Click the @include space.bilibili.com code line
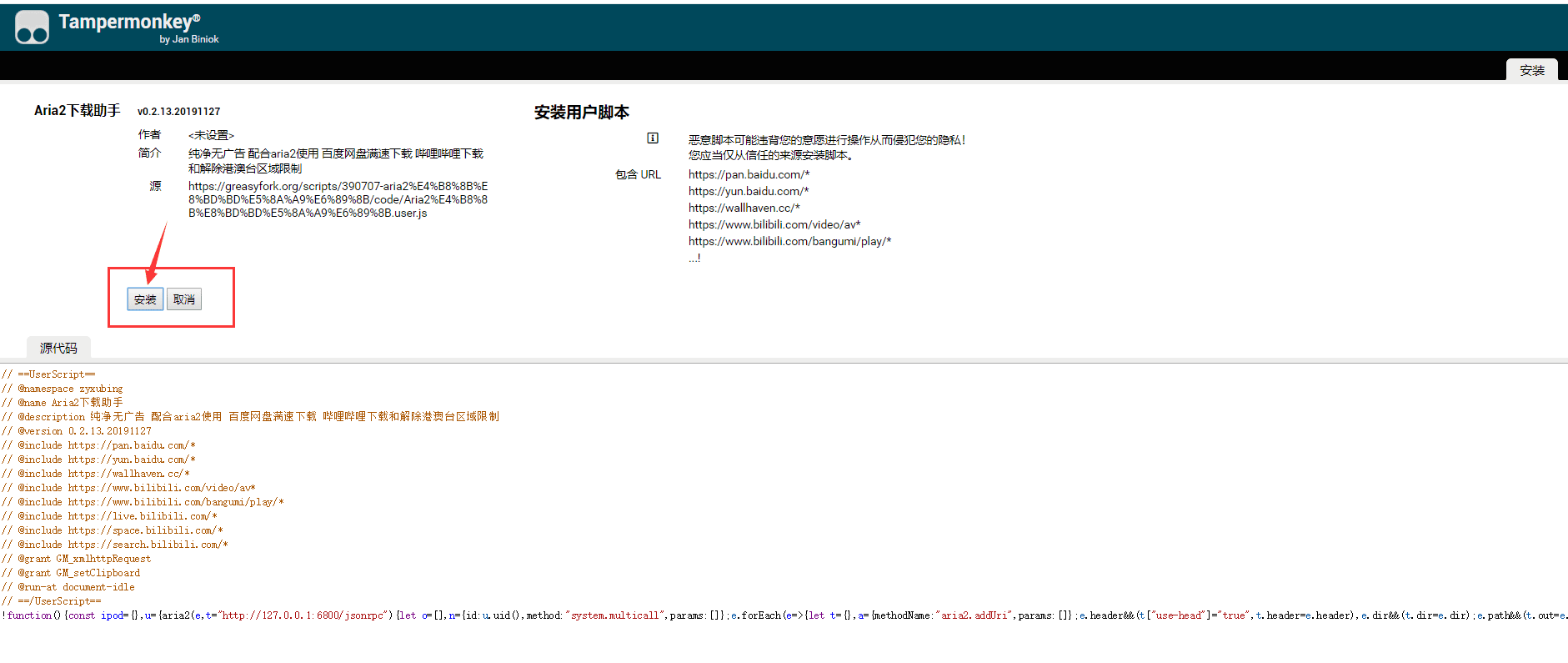The image size is (1568, 663). [113, 530]
